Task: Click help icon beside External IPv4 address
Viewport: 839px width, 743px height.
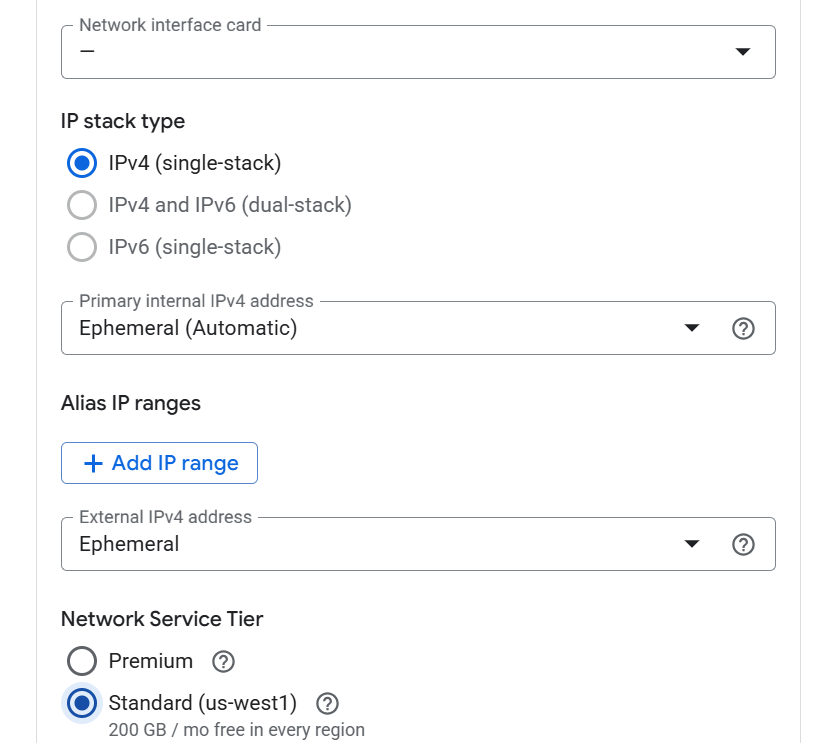Action: (743, 544)
